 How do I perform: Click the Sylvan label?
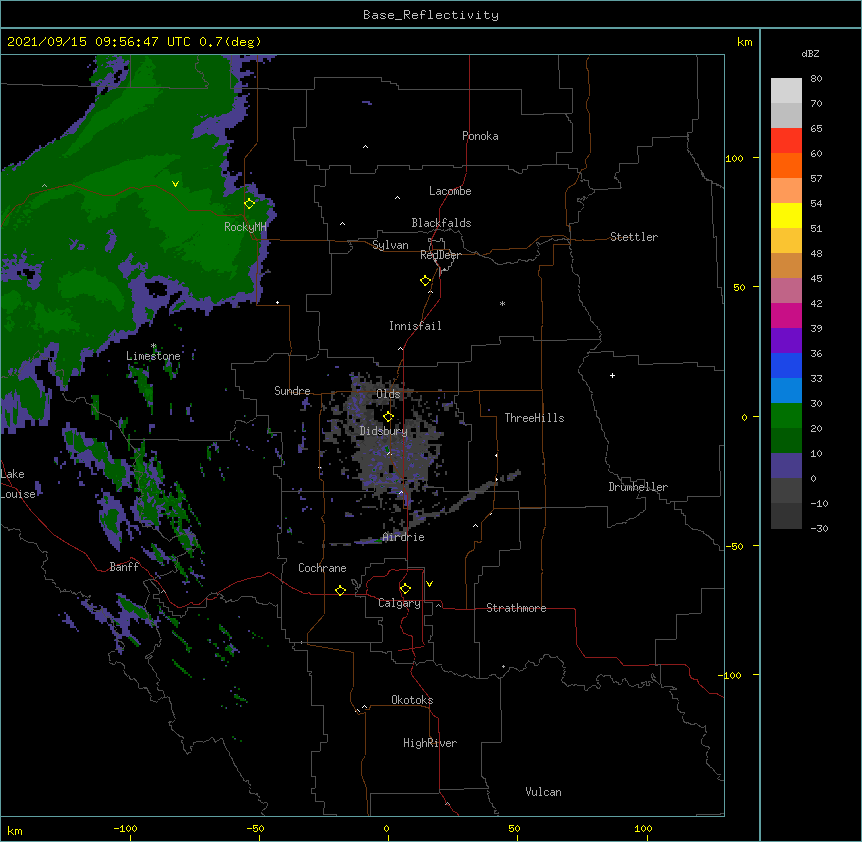pos(390,245)
